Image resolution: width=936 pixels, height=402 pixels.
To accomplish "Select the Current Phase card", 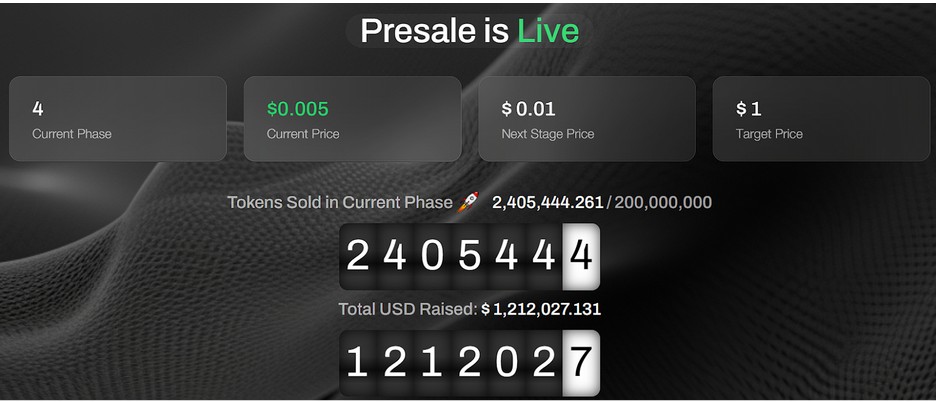I will (118, 118).
